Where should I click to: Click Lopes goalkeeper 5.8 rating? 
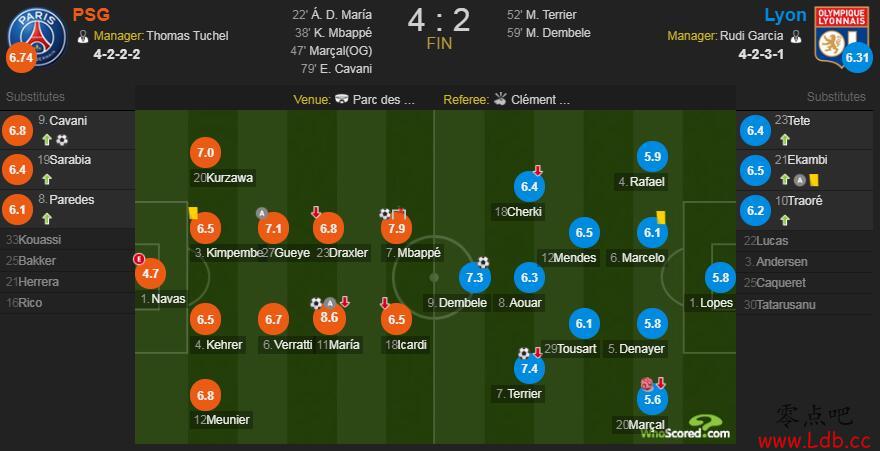(721, 278)
